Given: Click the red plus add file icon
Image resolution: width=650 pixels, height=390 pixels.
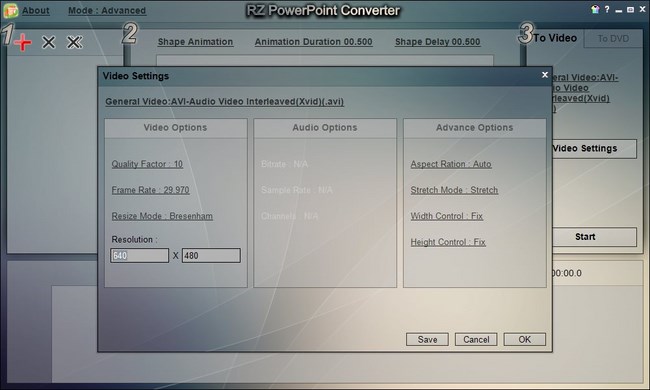Looking at the screenshot, I should tap(23, 42).
